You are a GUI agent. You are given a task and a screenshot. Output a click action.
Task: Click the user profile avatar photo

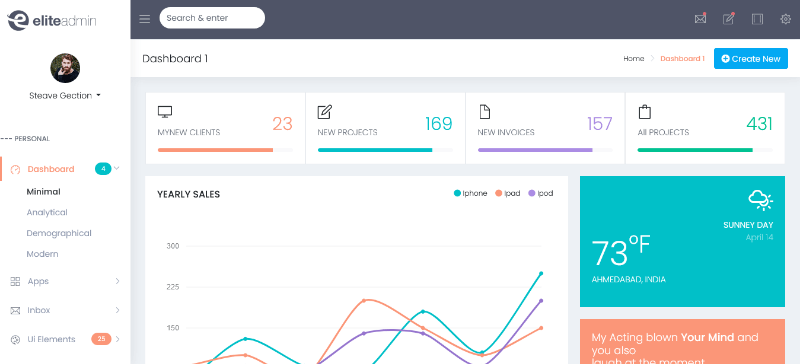65,68
